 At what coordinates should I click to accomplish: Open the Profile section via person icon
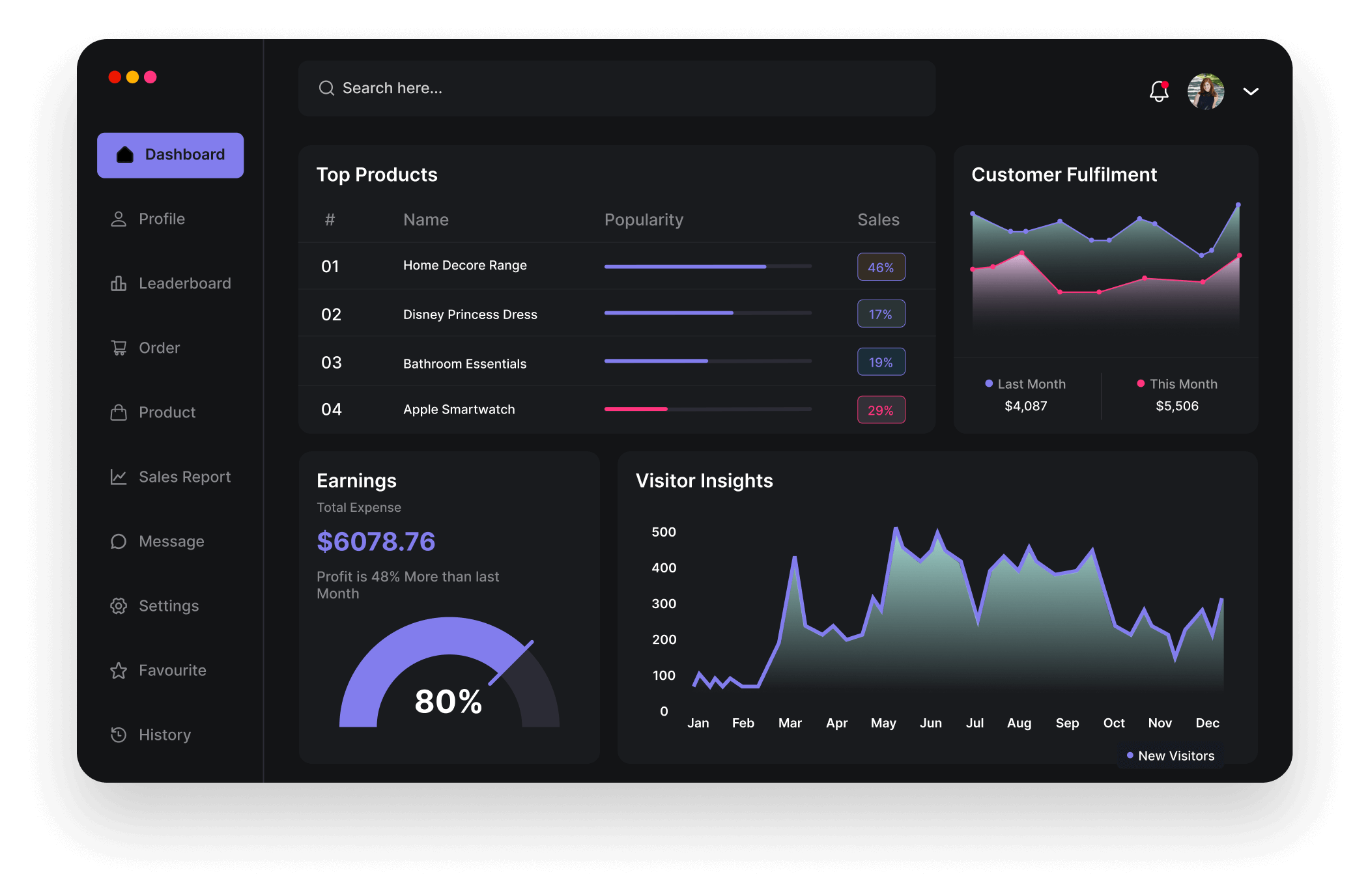118,218
